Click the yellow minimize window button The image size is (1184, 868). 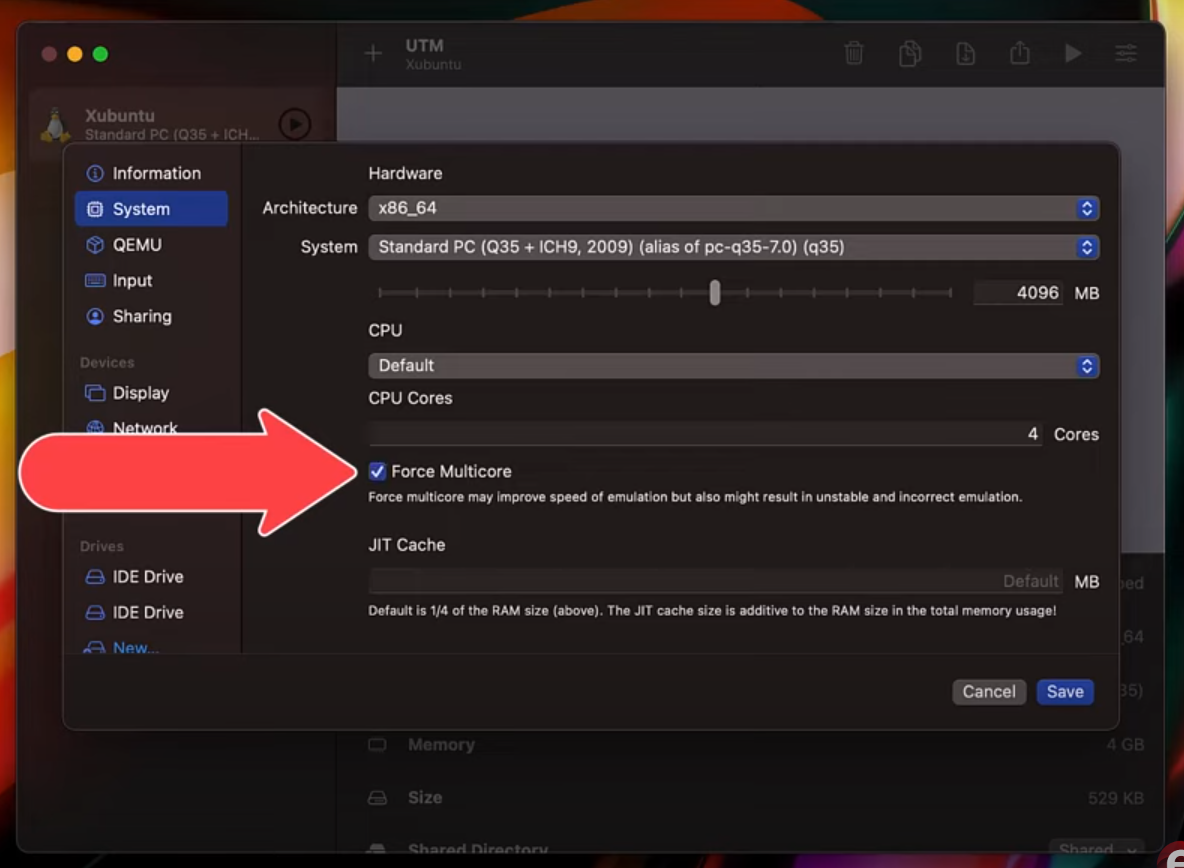(75, 54)
